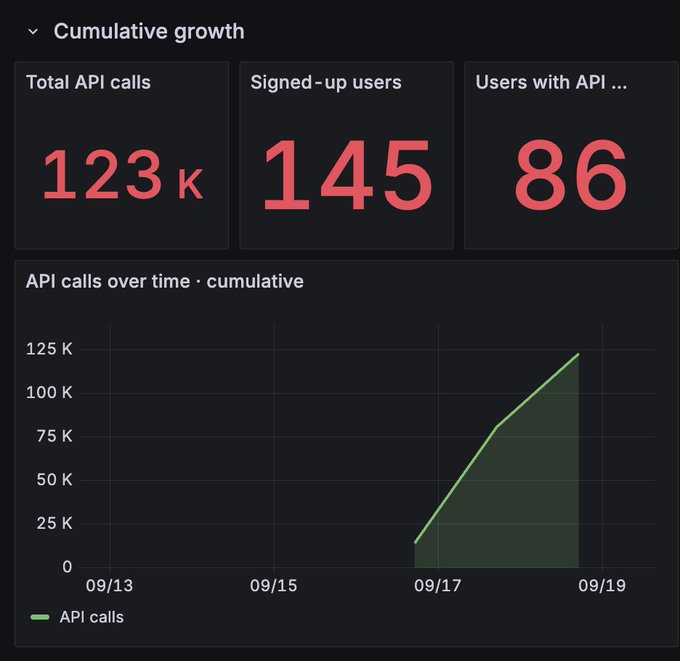Click the bend point of the green line

click(497, 427)
